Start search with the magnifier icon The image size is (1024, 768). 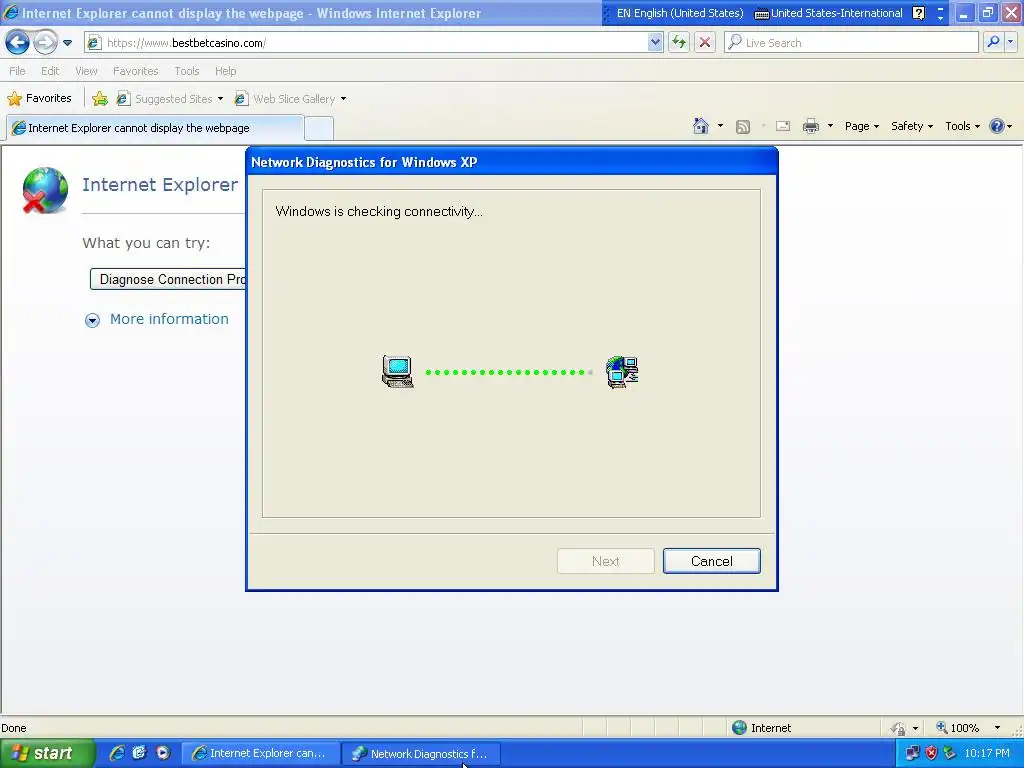coord(993,43)
